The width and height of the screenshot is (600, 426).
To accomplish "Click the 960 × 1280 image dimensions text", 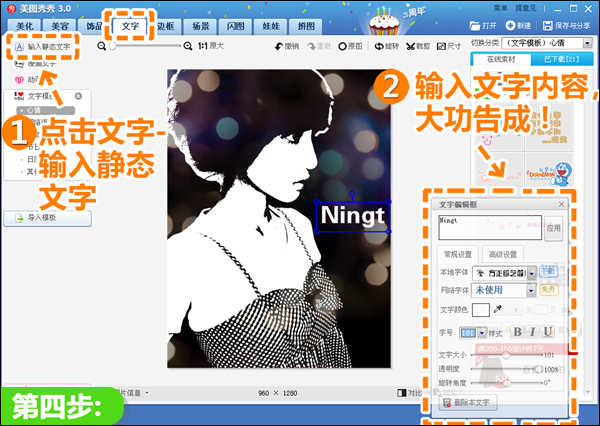I will coord(277,393).
